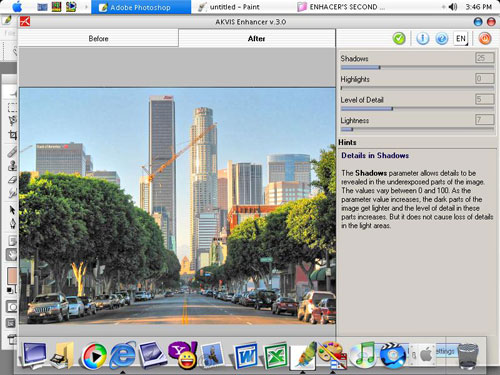Viewport: 500px width, 375px height.
Task: Switch to the Before tab
Action: tap(98, 39)
